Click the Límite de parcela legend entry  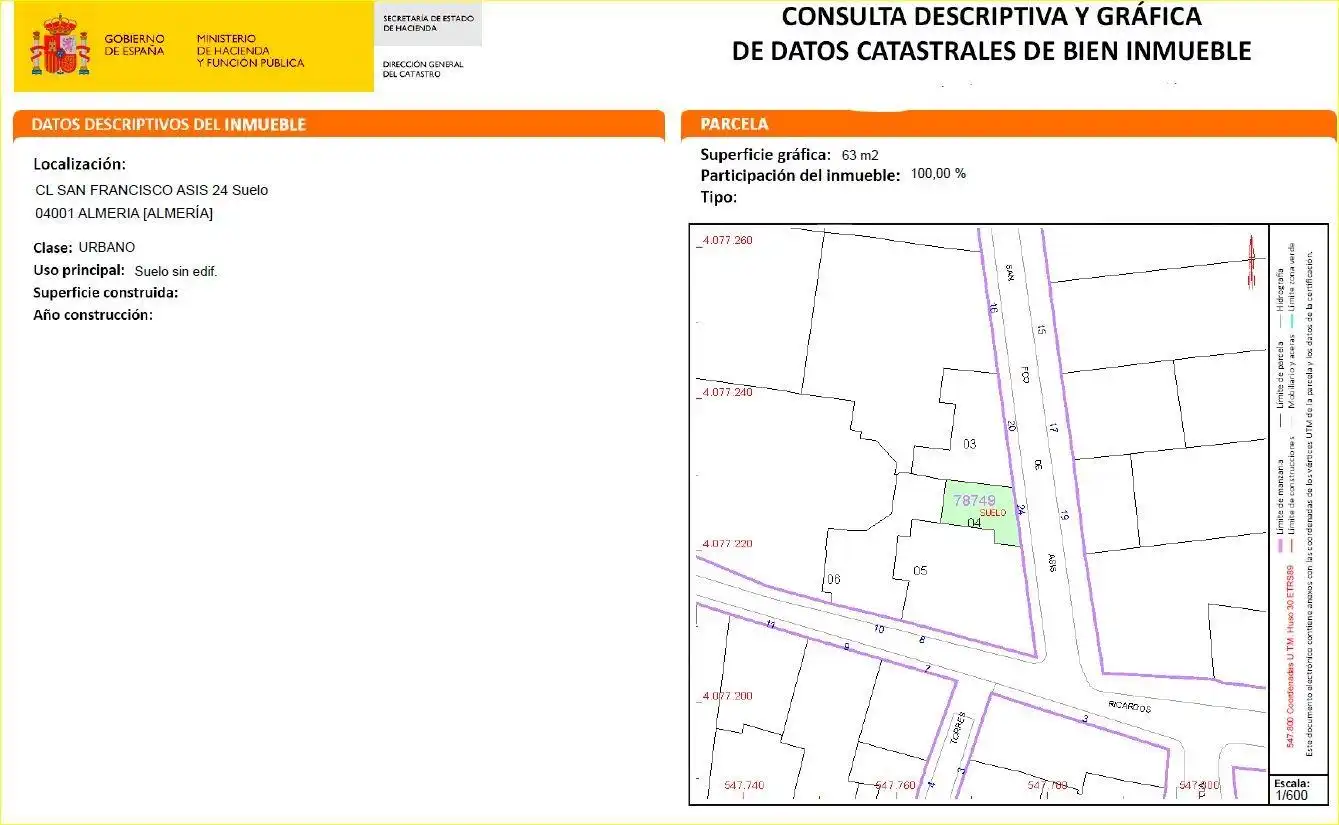click(x=1281, y=386)
